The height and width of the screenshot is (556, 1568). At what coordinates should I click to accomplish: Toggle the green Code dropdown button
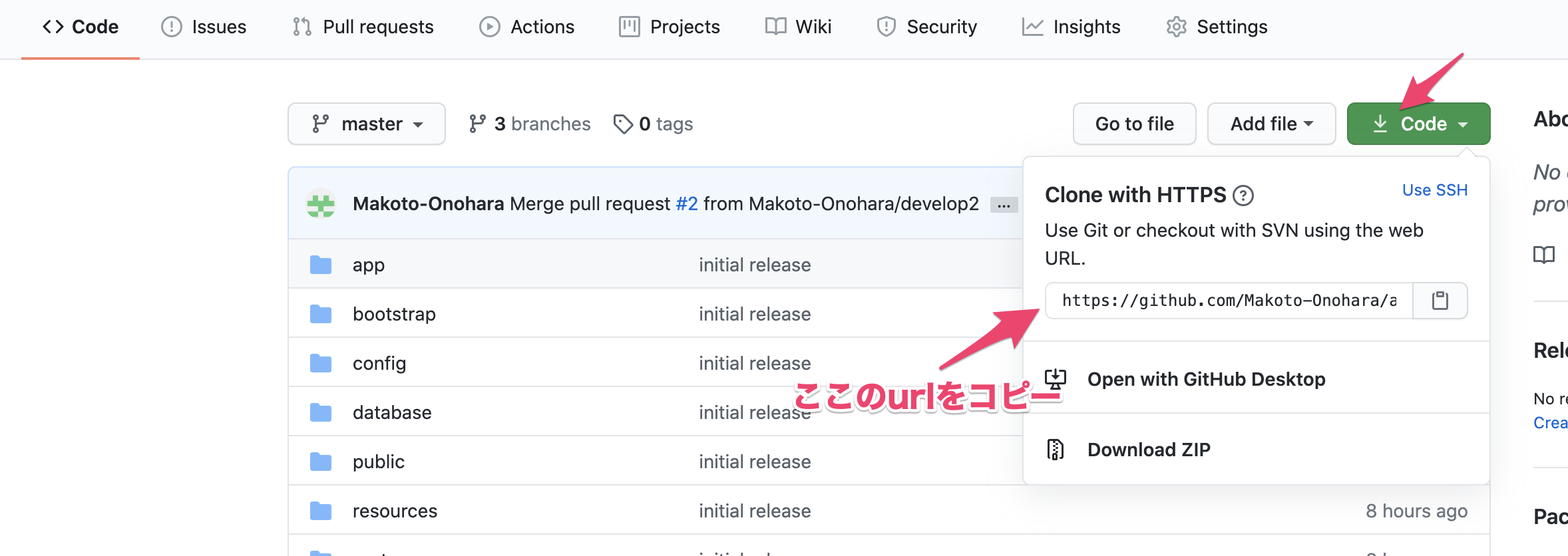(1418, 124)
